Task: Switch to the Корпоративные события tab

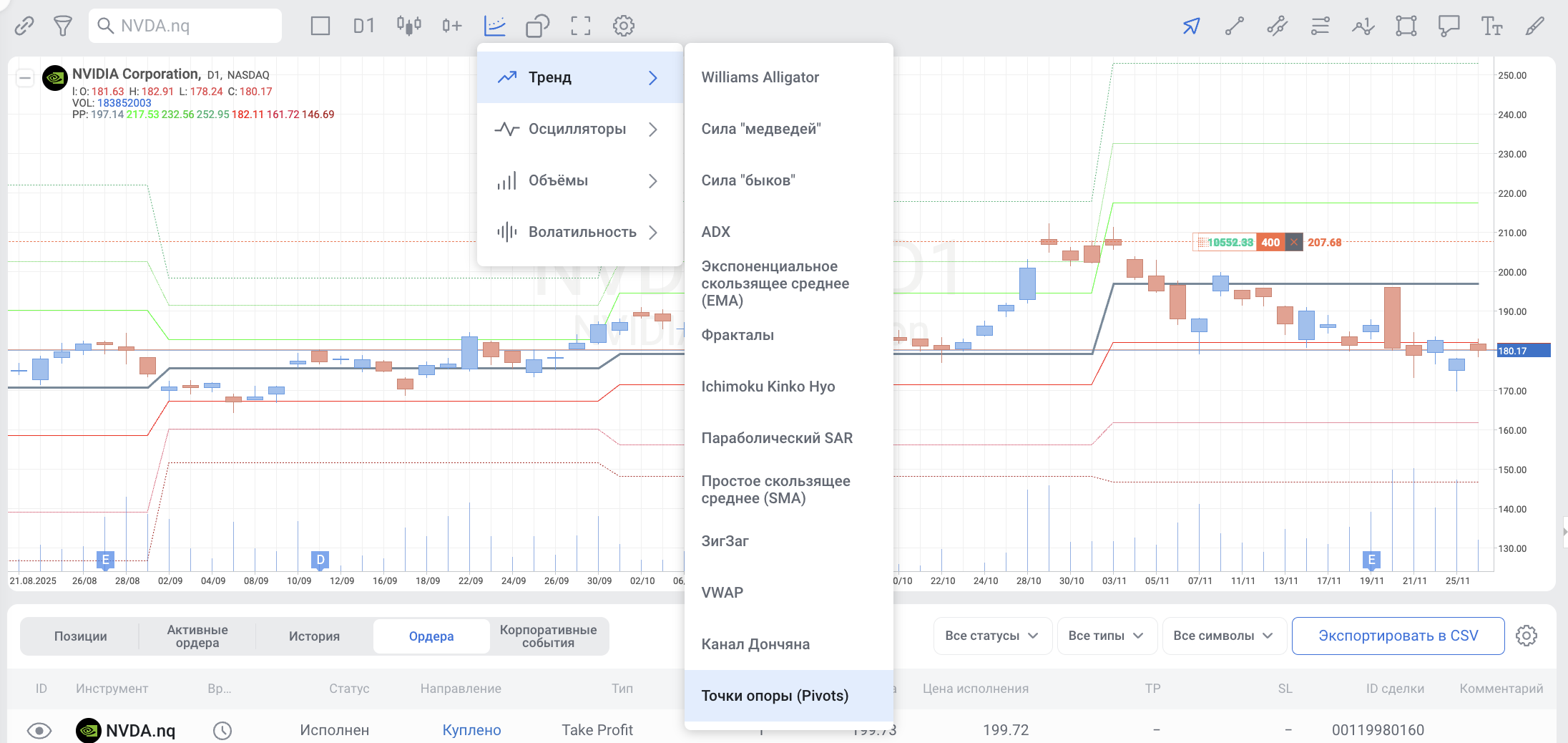Action: 548,636
